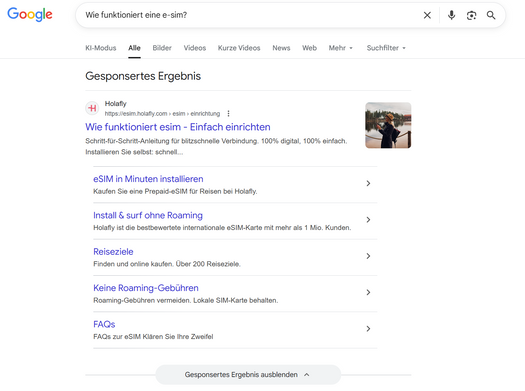Open Google Lens image search icon
This screenshot has height=391, width=525.
[x=471, y=15]
